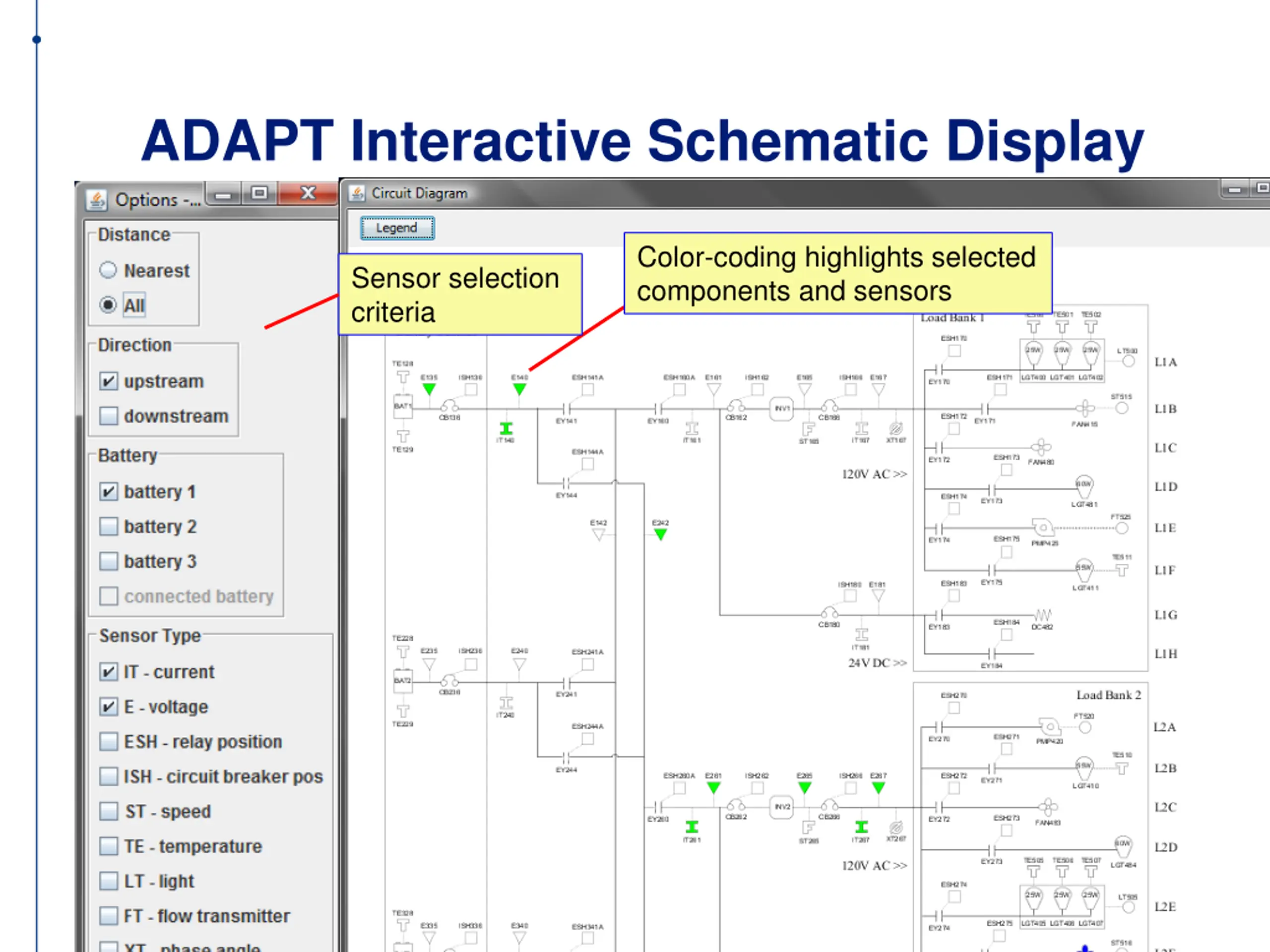
Task: Click the ST165 speed sensor symbol
Action: pos(808,429)
